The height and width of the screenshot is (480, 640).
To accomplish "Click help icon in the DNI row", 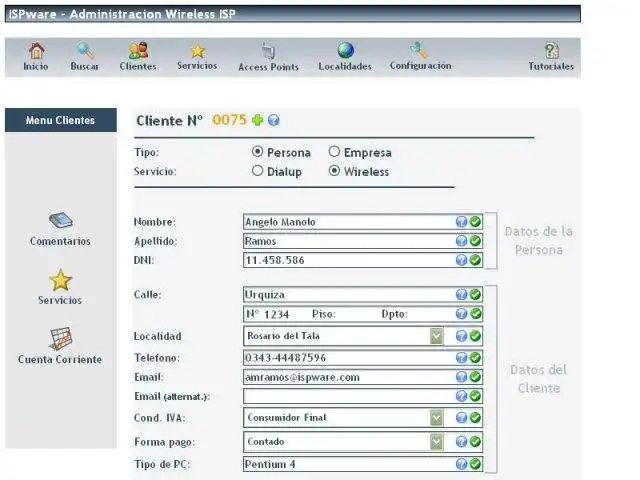I will click(x=461, y=260).
